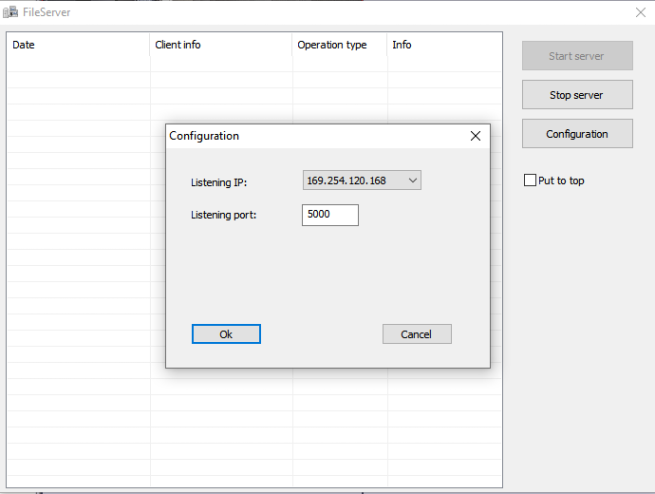Screen dimensions: 655x494
Task: Close the Configuration dialog with X
Action: (x=475, y=136)
